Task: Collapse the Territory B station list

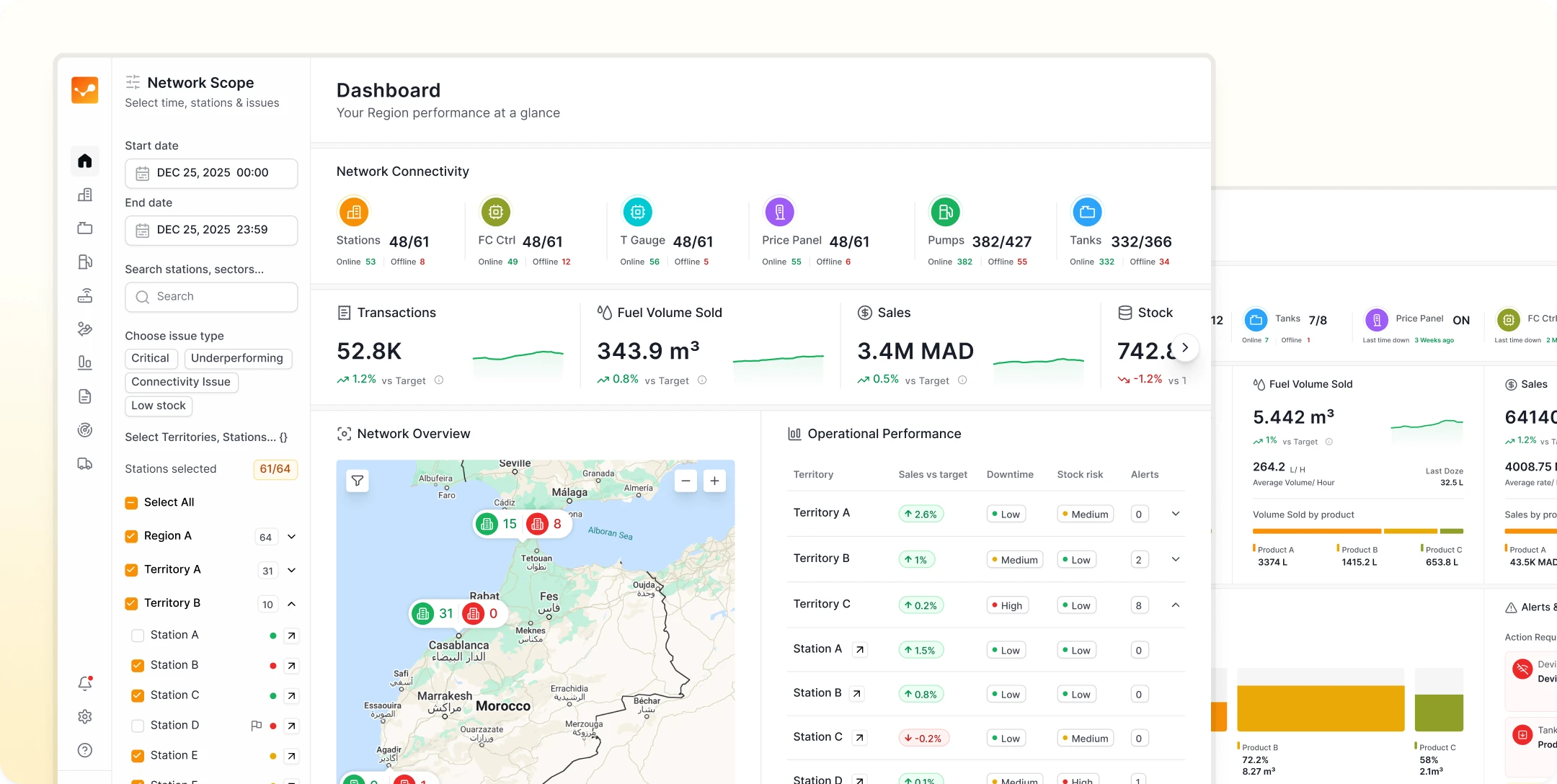Action: (292, 604)
